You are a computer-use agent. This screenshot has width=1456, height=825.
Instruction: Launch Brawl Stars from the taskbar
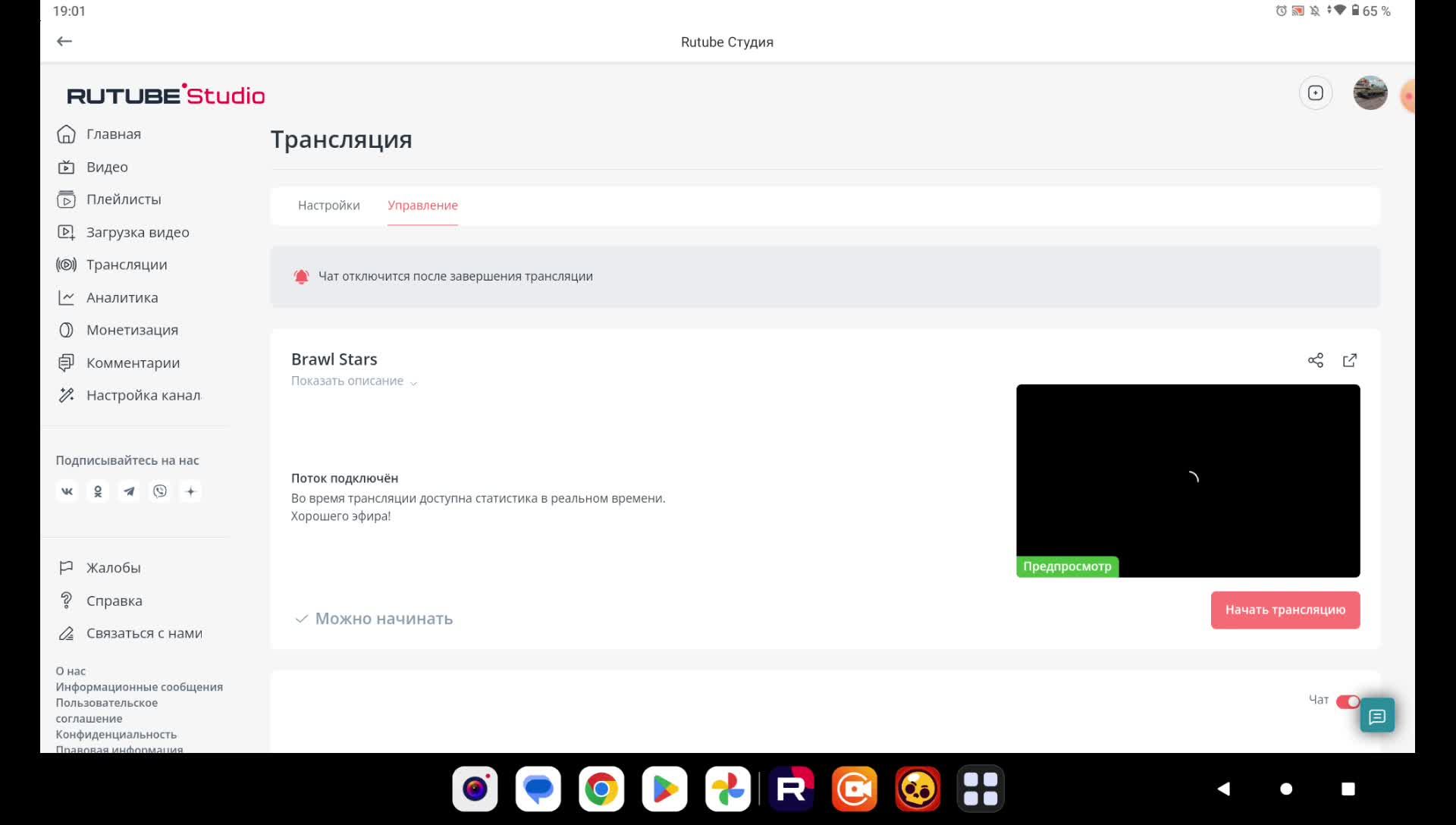pos(918,789)
